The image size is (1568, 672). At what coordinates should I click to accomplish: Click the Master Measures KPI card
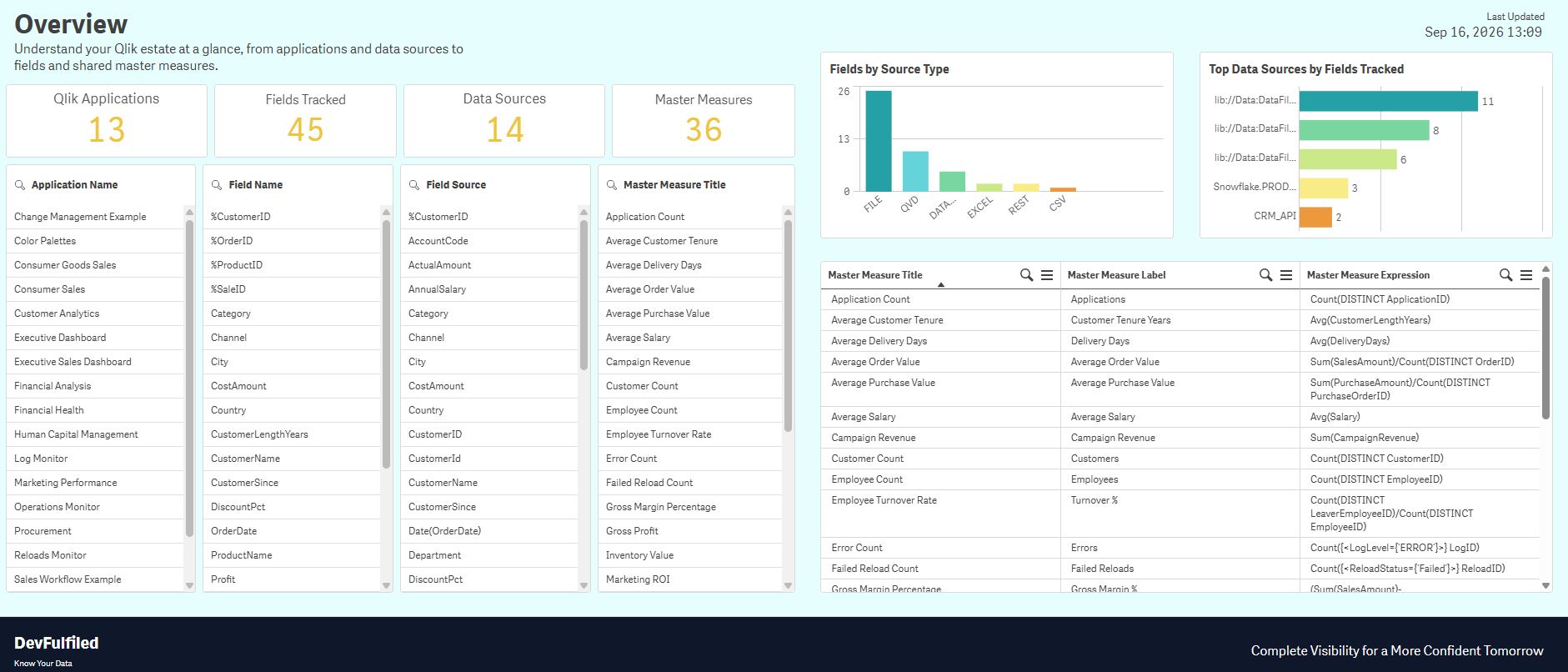(x=704, y=121)
